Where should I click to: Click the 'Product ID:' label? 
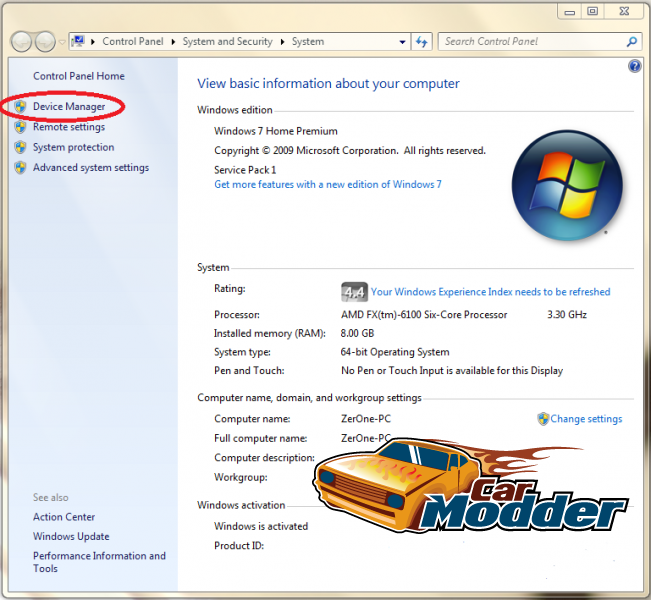click(x=239, y=546)
